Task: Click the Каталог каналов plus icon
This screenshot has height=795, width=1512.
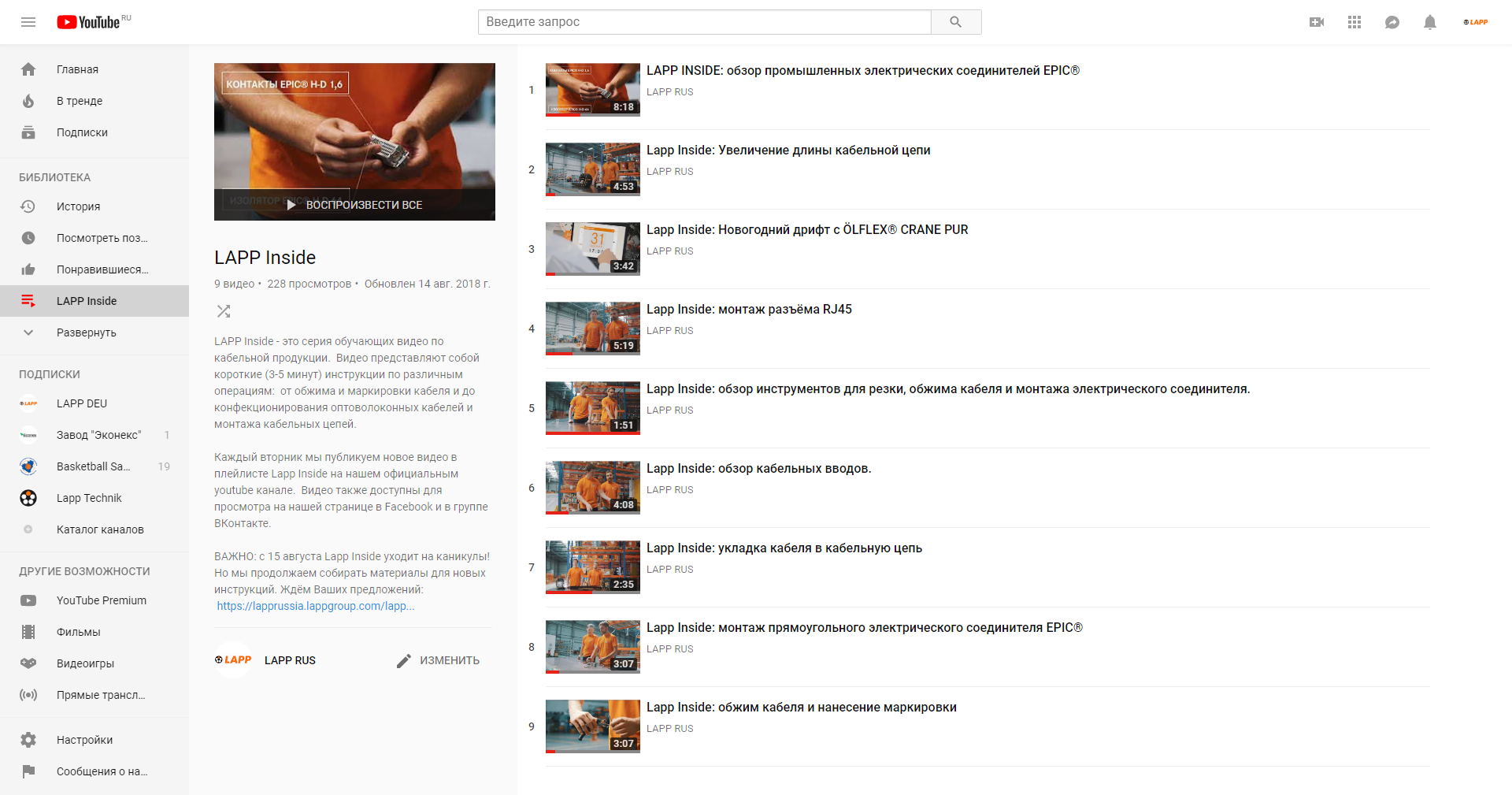Action: point(28,529)
